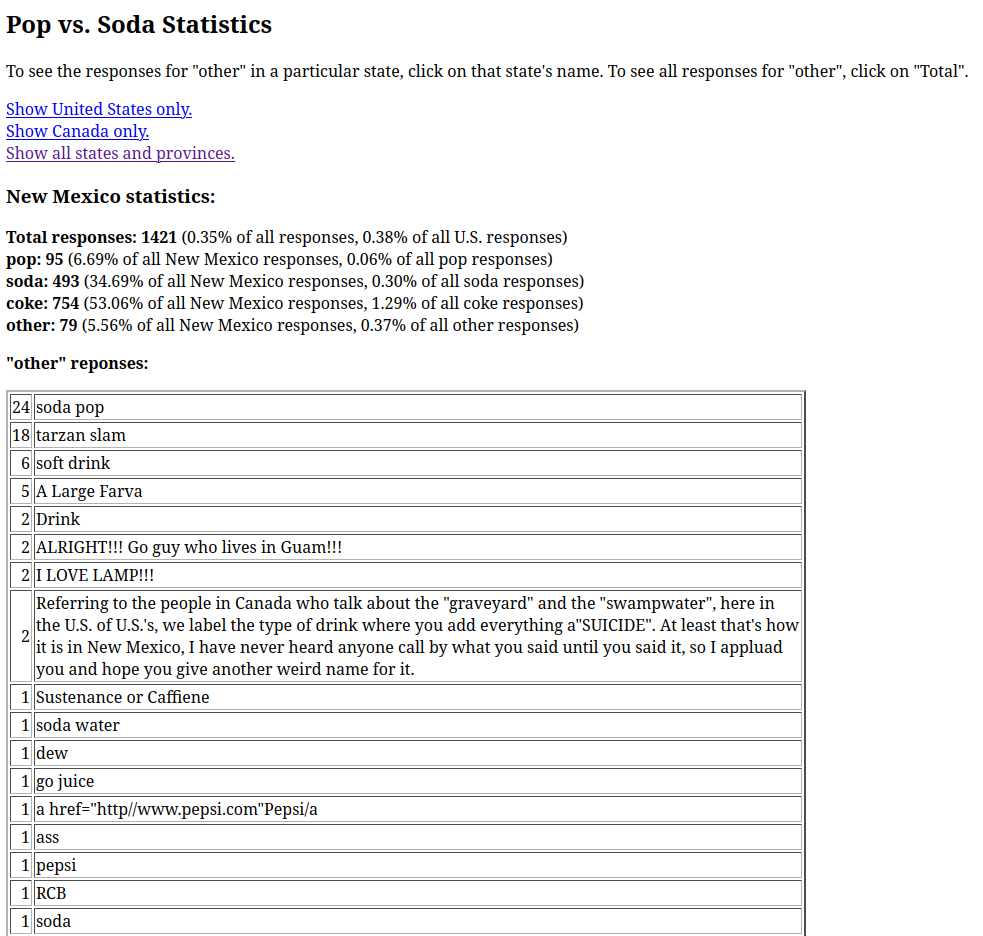Screen dimensions: 983x936
Task: Click the 'dew' table cell
Action: click(418, 753)
